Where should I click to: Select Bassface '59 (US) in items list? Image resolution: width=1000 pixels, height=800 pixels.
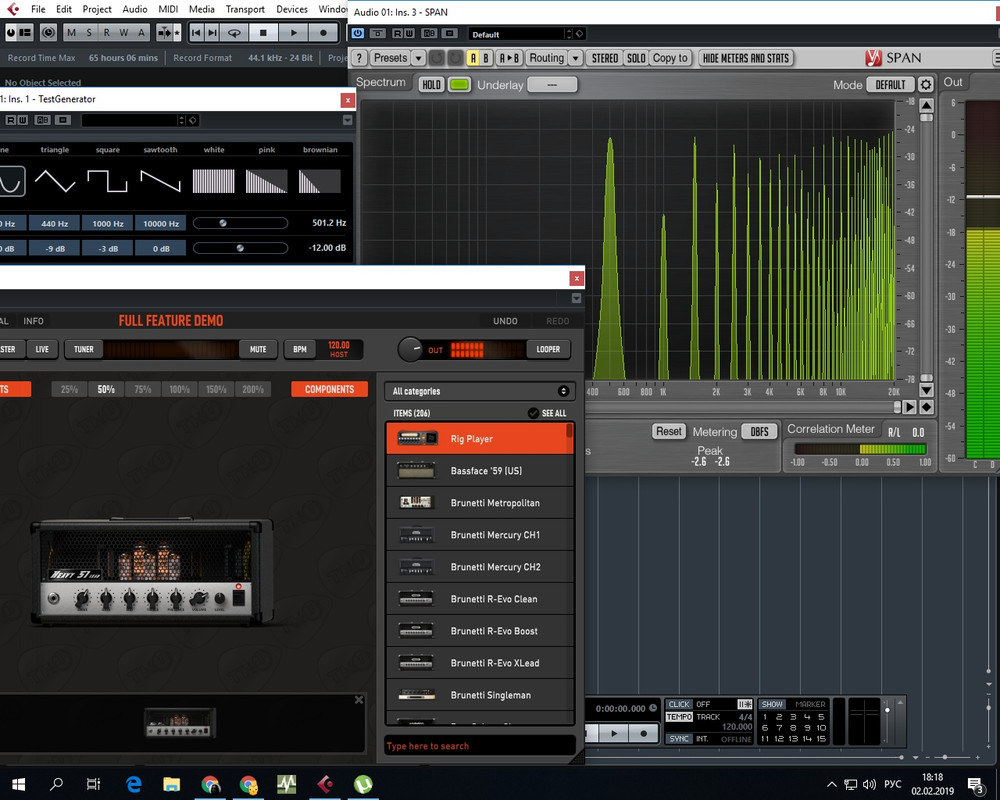(480, 471)
